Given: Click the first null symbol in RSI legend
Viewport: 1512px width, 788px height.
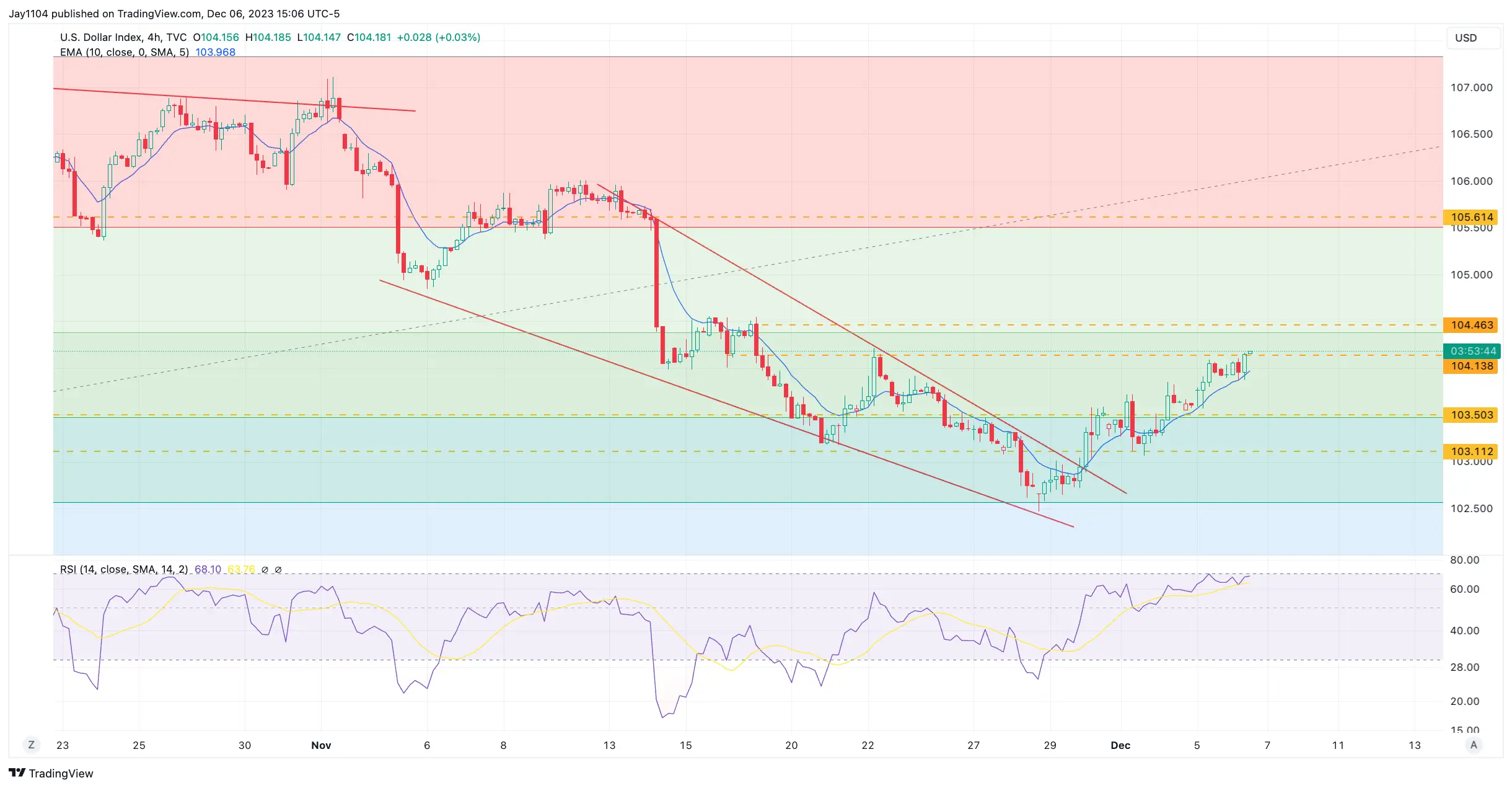Looking at the screenshot, I should [x=265, y=570].
